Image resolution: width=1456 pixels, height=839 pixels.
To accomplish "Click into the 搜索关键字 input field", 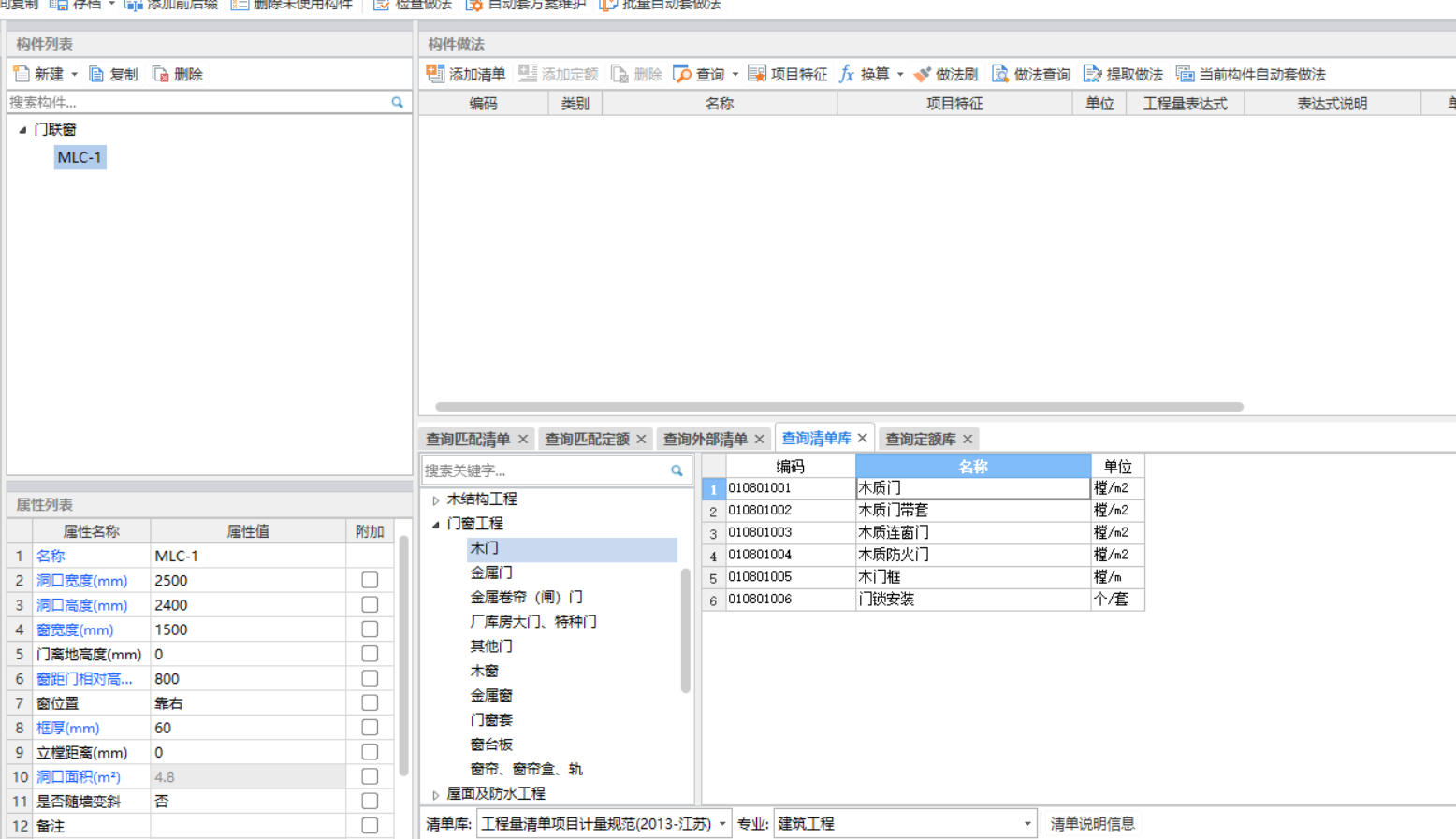I will click(546, 470).
